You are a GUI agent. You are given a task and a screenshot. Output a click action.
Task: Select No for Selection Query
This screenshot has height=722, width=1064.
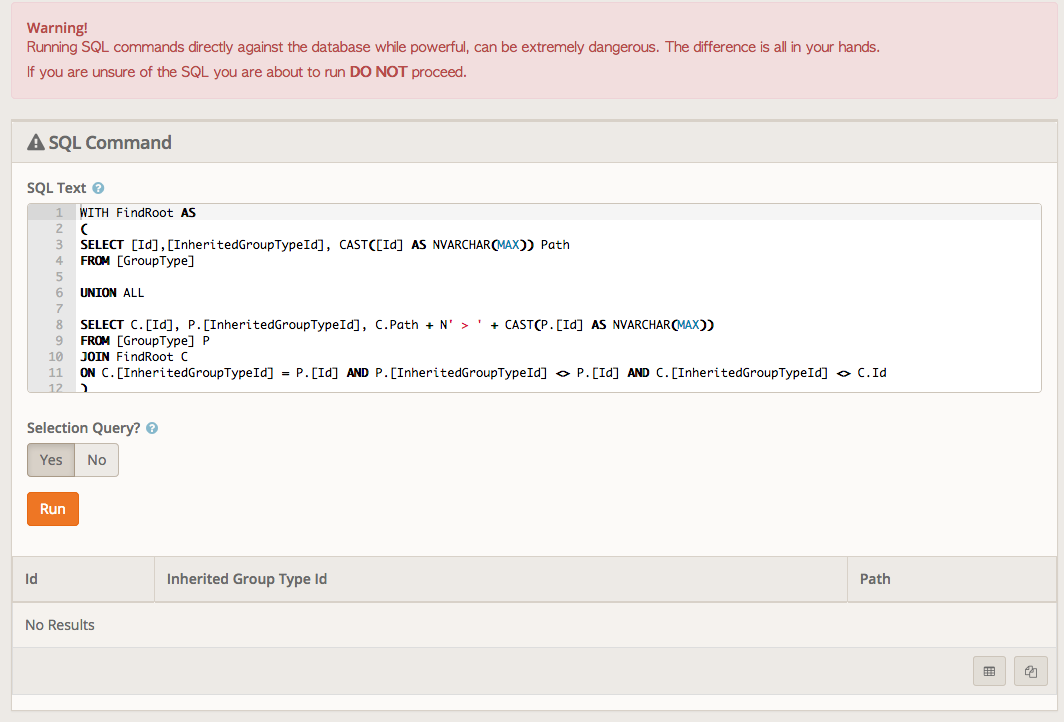coord(97,460)
